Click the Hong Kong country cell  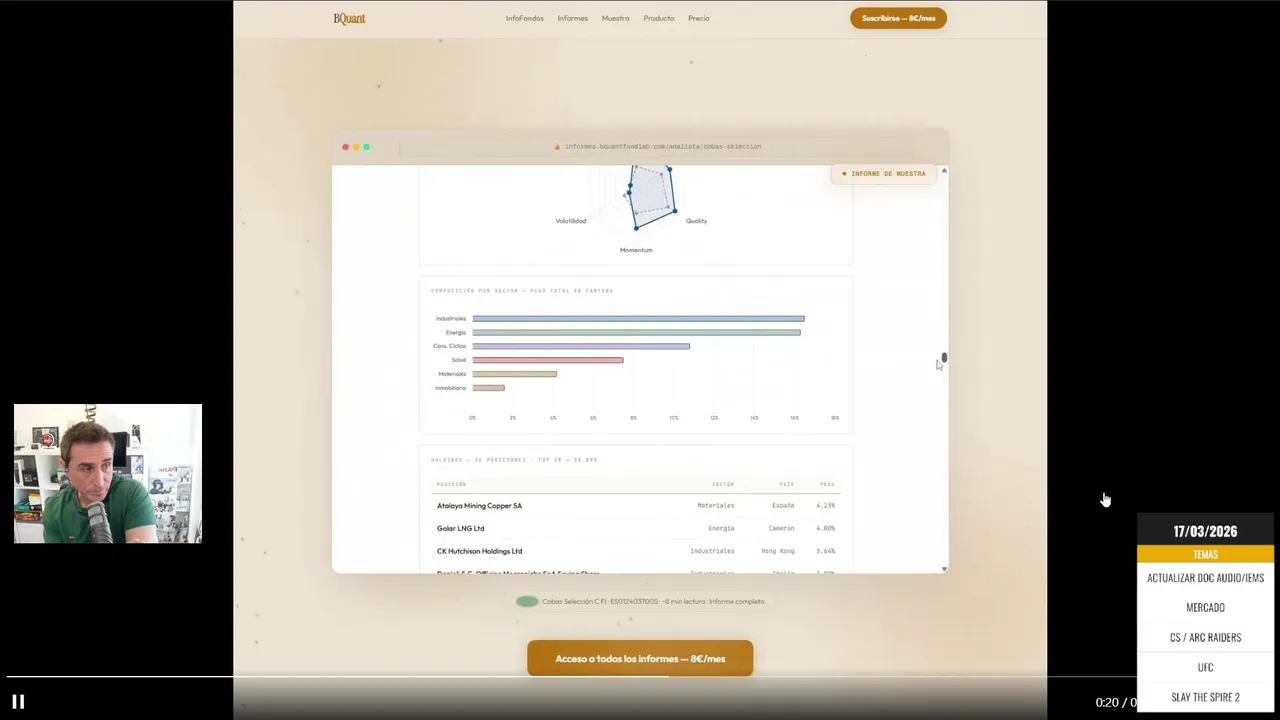coord(777,551)
